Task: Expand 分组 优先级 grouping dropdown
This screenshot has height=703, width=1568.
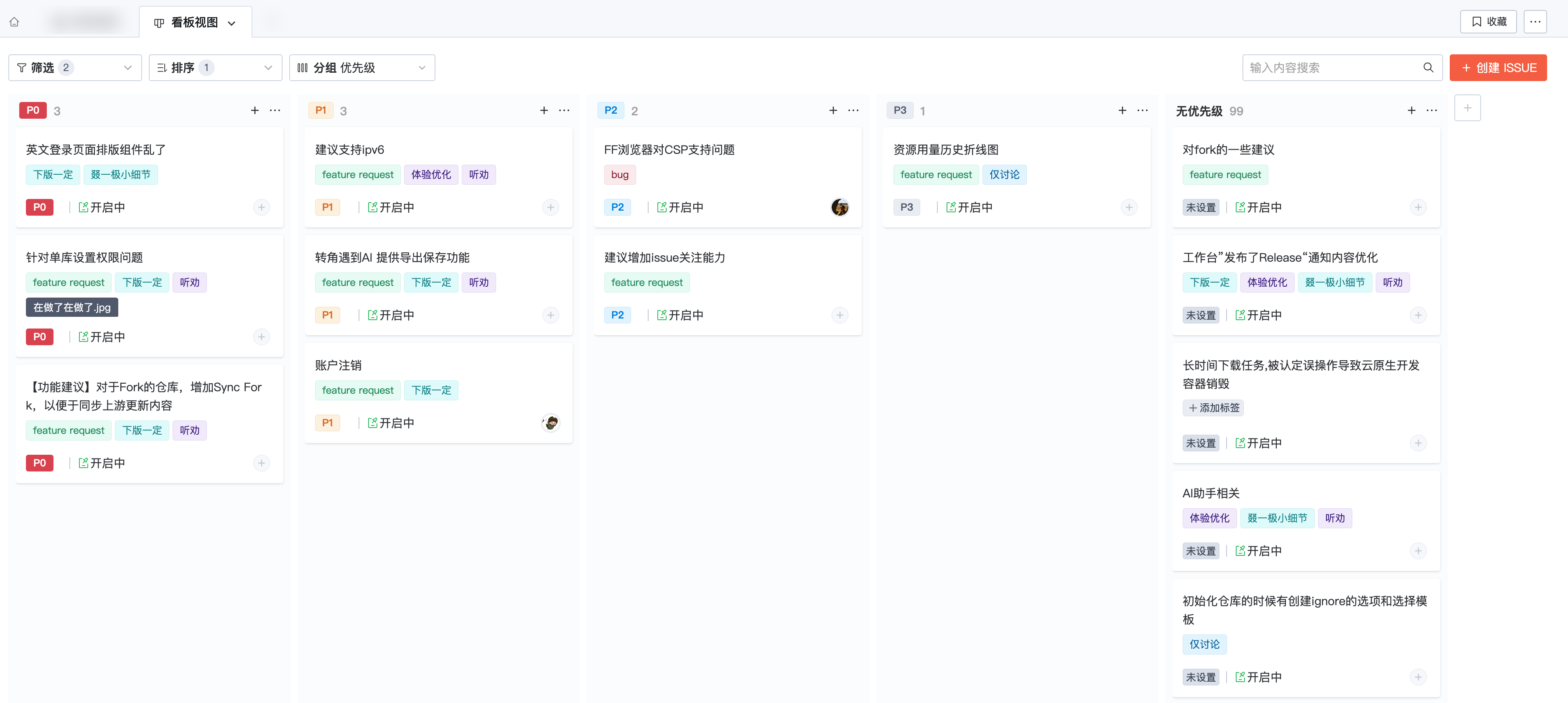Action: click(361, 68)
